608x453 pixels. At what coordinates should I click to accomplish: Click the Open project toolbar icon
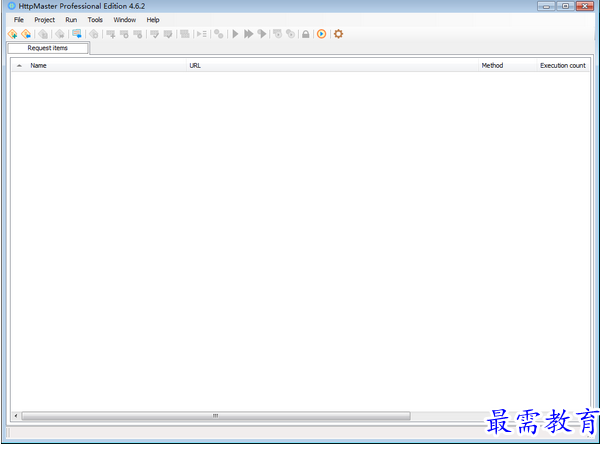click(x=26, y=34)
